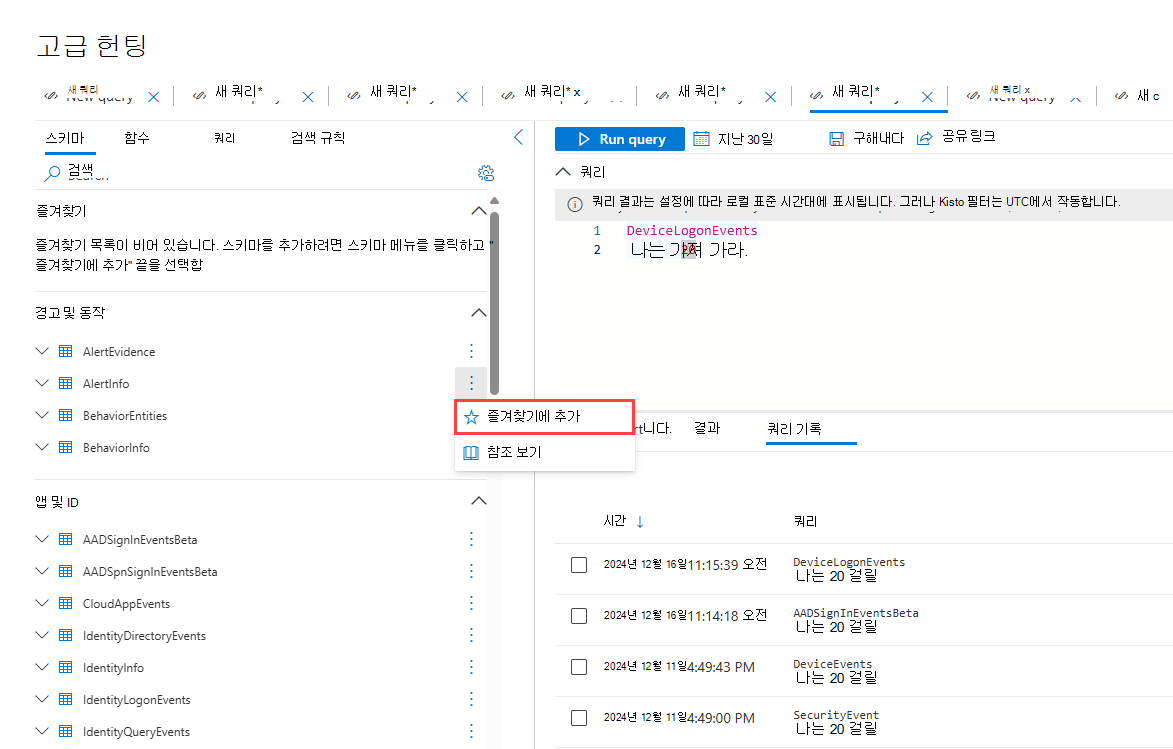The image size is (1173, 749).
Task: Expand the IdentityInfo table columns
Action: click(x=42, y=667)
